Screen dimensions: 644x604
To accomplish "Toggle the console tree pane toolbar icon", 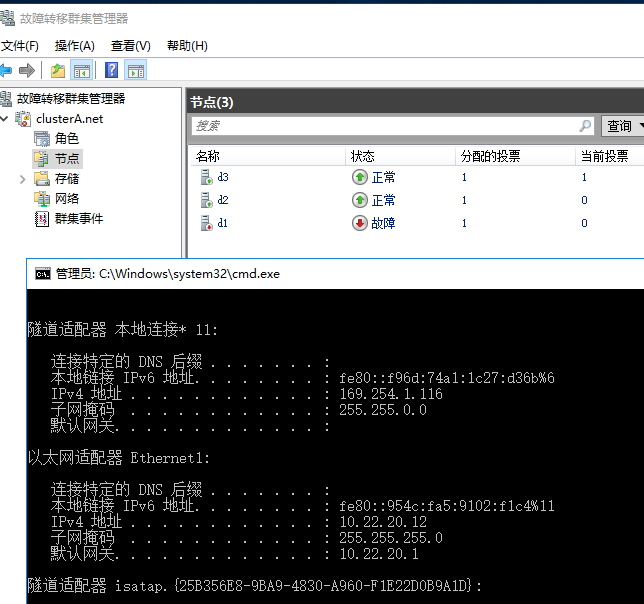I will (82, 70).
